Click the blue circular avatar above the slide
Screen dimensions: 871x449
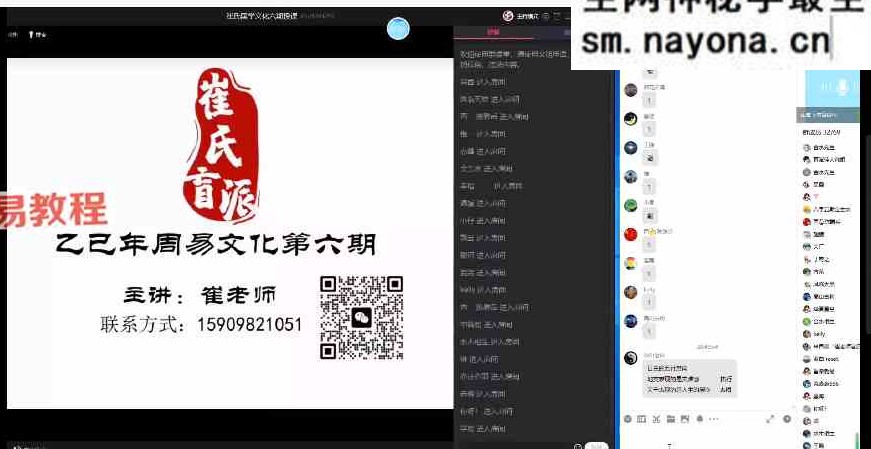click(x=398, y=29)
